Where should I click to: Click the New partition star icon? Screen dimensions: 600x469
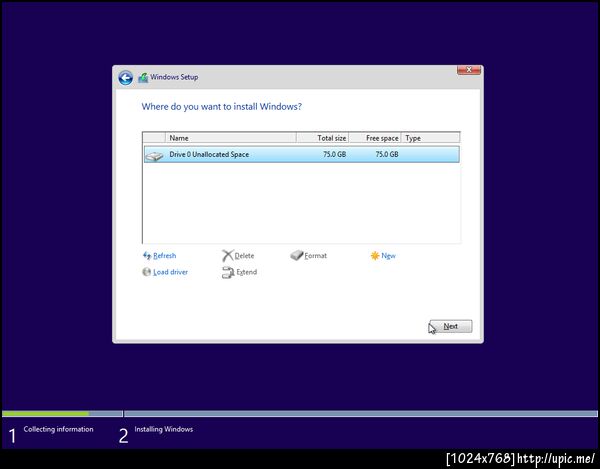point(375,256)
